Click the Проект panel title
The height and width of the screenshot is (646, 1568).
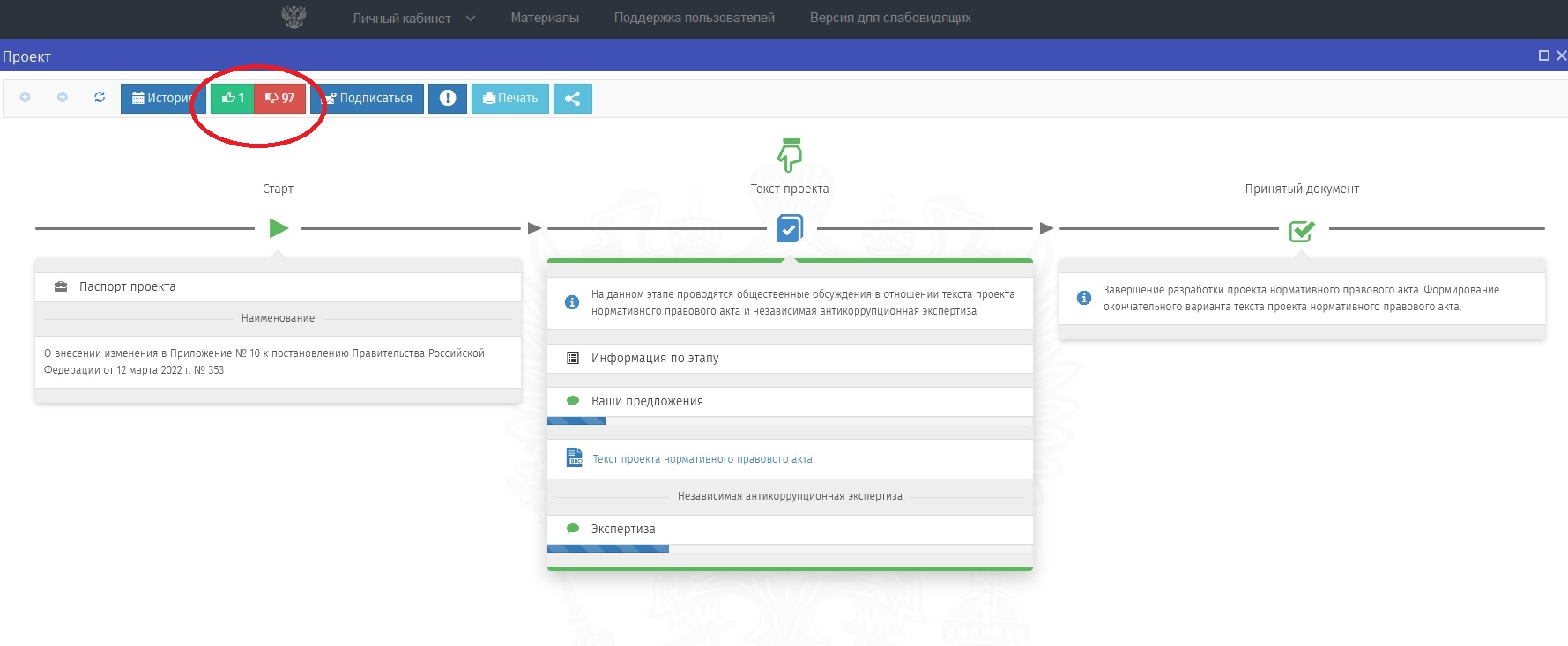[x=26, y=56]
